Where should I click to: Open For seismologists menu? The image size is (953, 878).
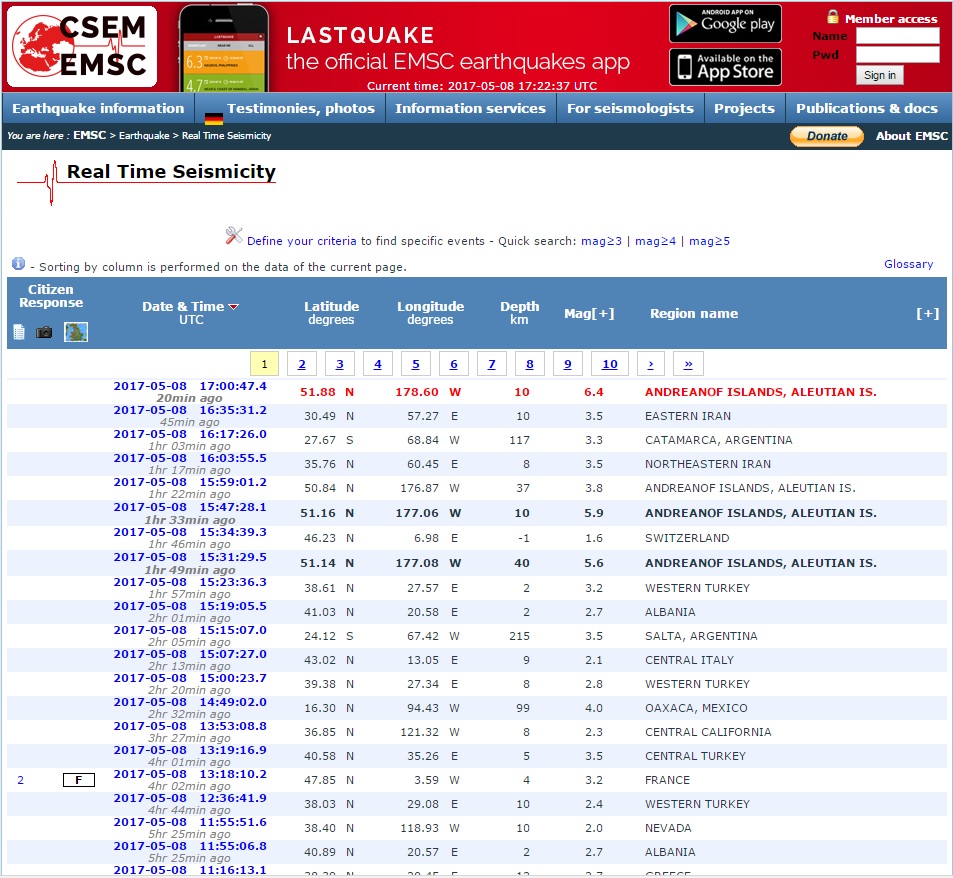(630, 108)
